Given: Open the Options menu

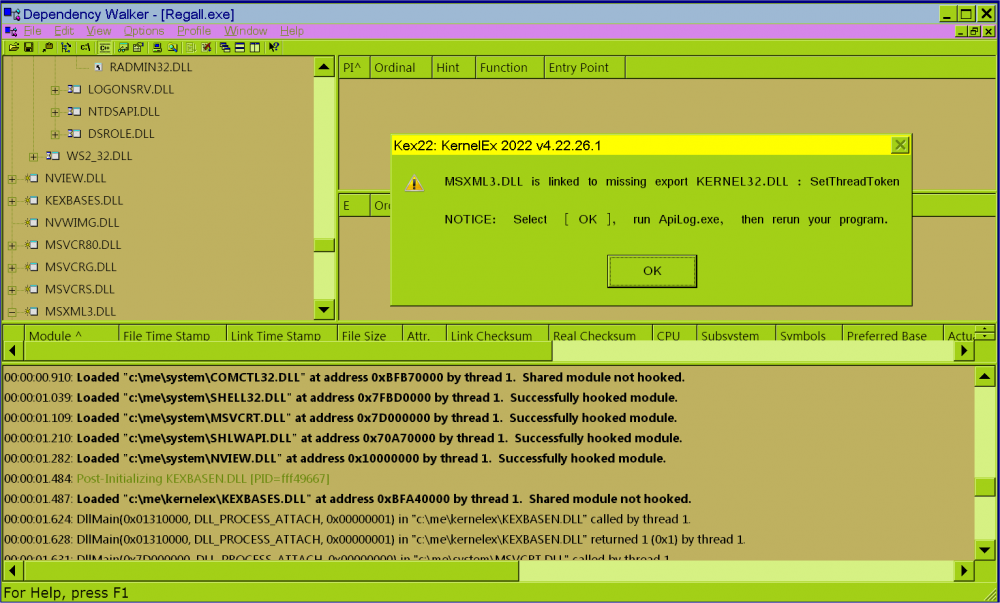Looking at the screenshot, I should point(144,31).
